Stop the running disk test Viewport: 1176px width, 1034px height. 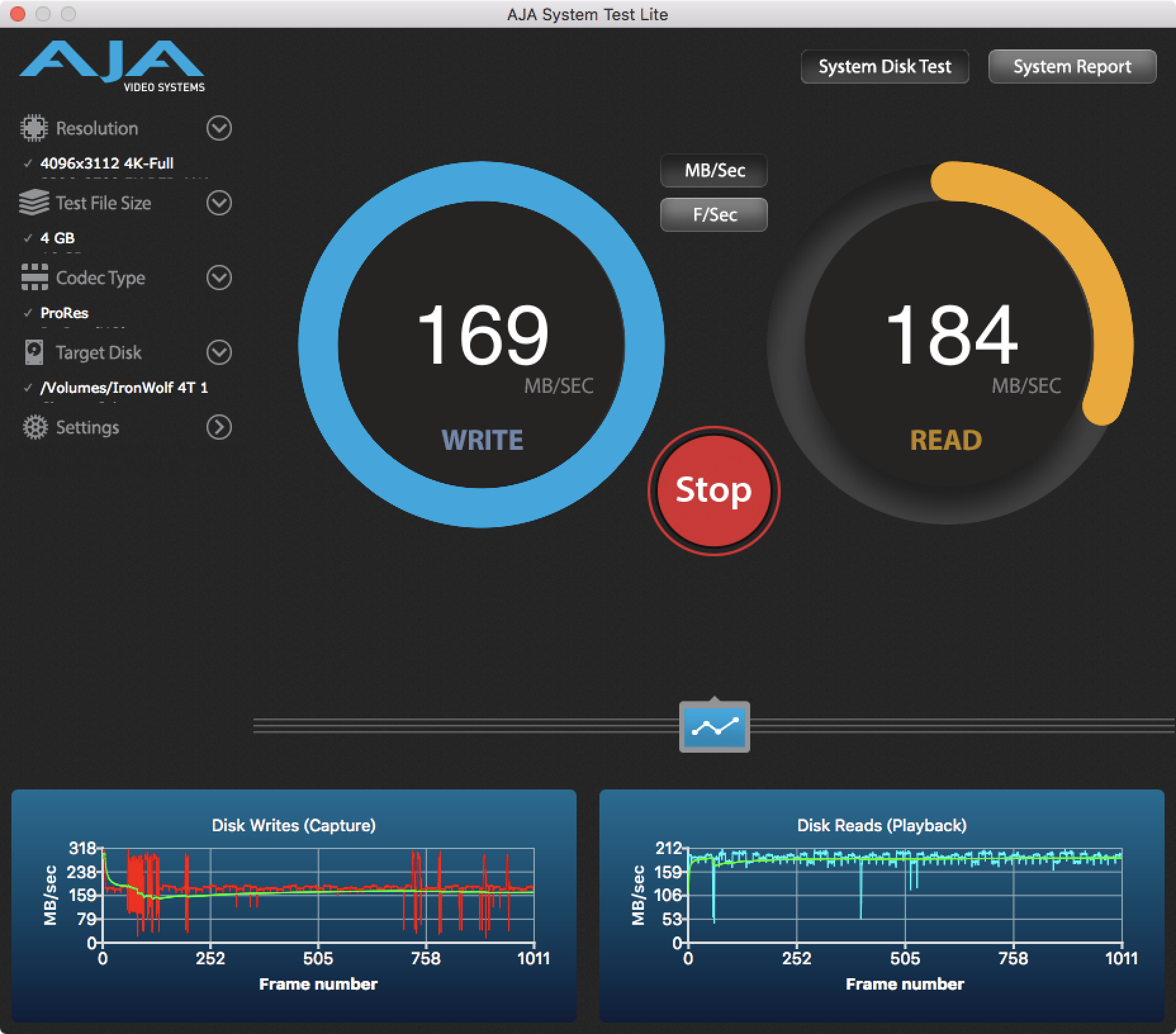click(x=713, y=490)
